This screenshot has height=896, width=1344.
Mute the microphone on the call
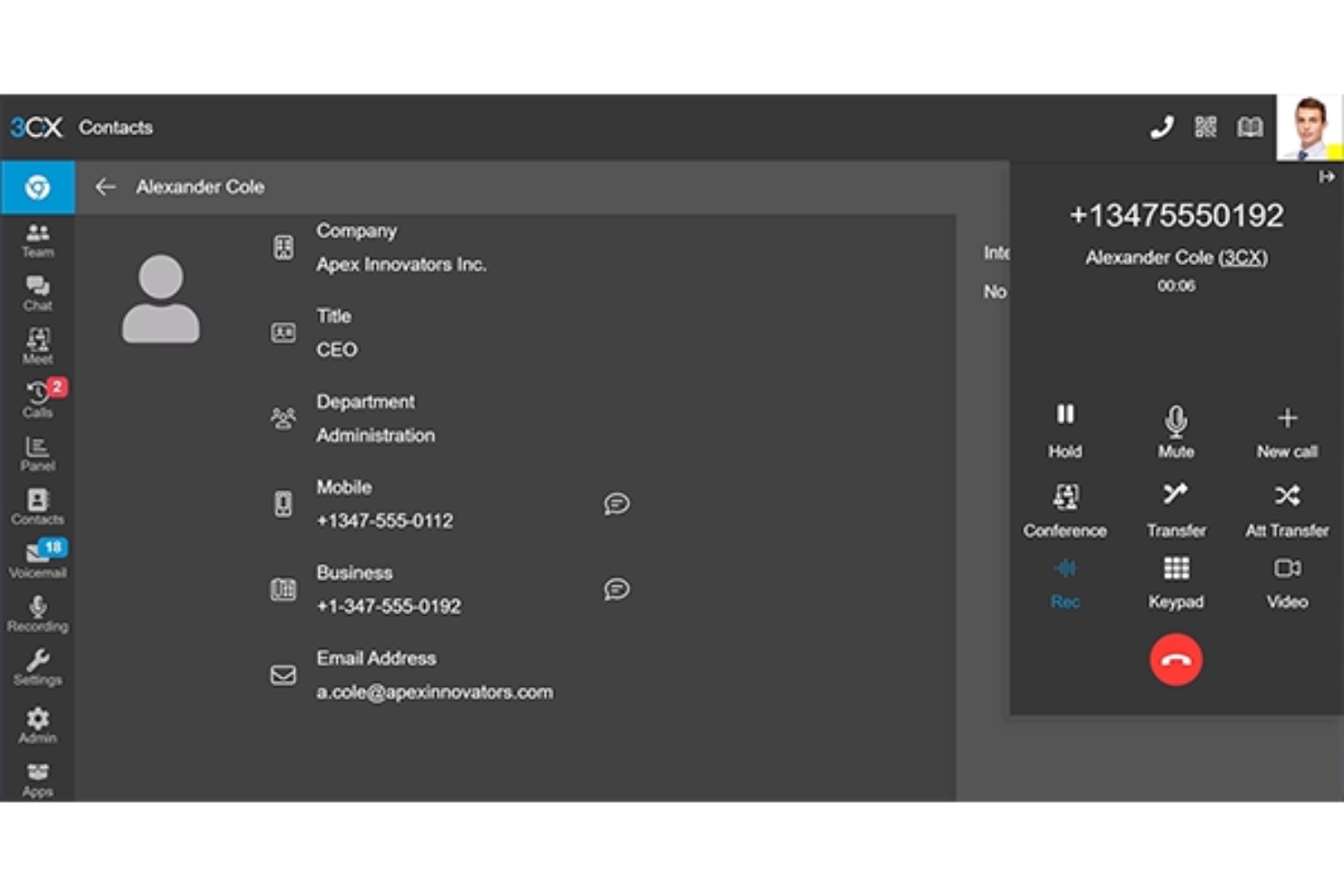(1176, 428)
